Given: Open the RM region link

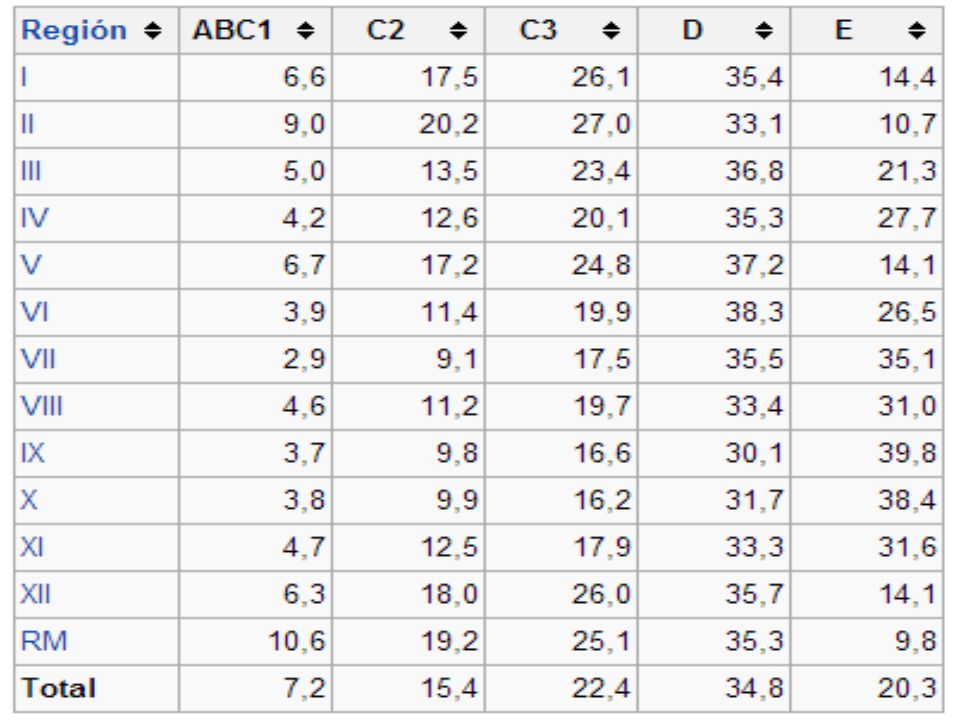Looking at the screenshot, I should (x=44, y=641).
